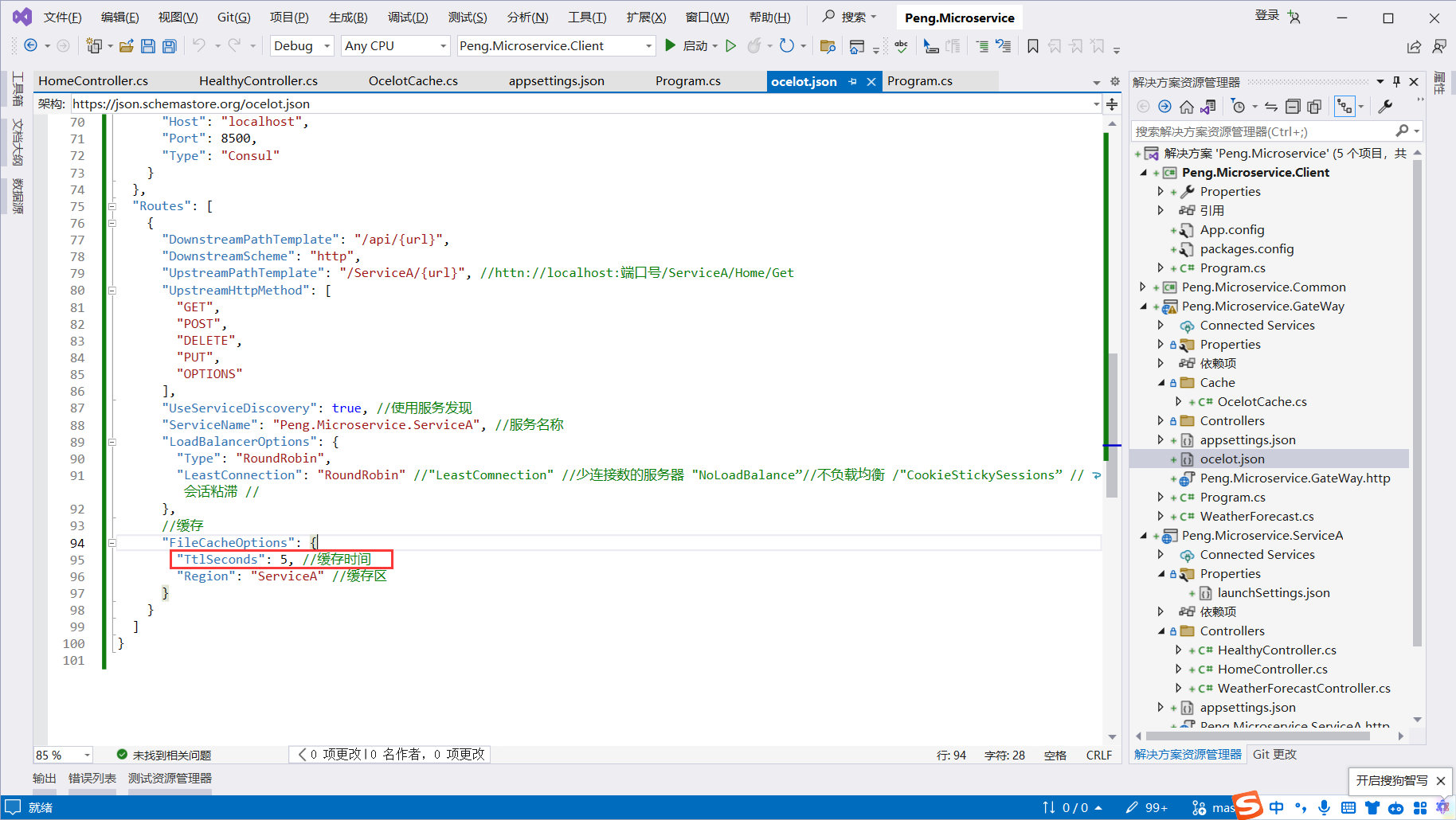Click Show All Files icon in Solution Explorer
This screenshot has height=820, width=1456.
point(1314,107)
